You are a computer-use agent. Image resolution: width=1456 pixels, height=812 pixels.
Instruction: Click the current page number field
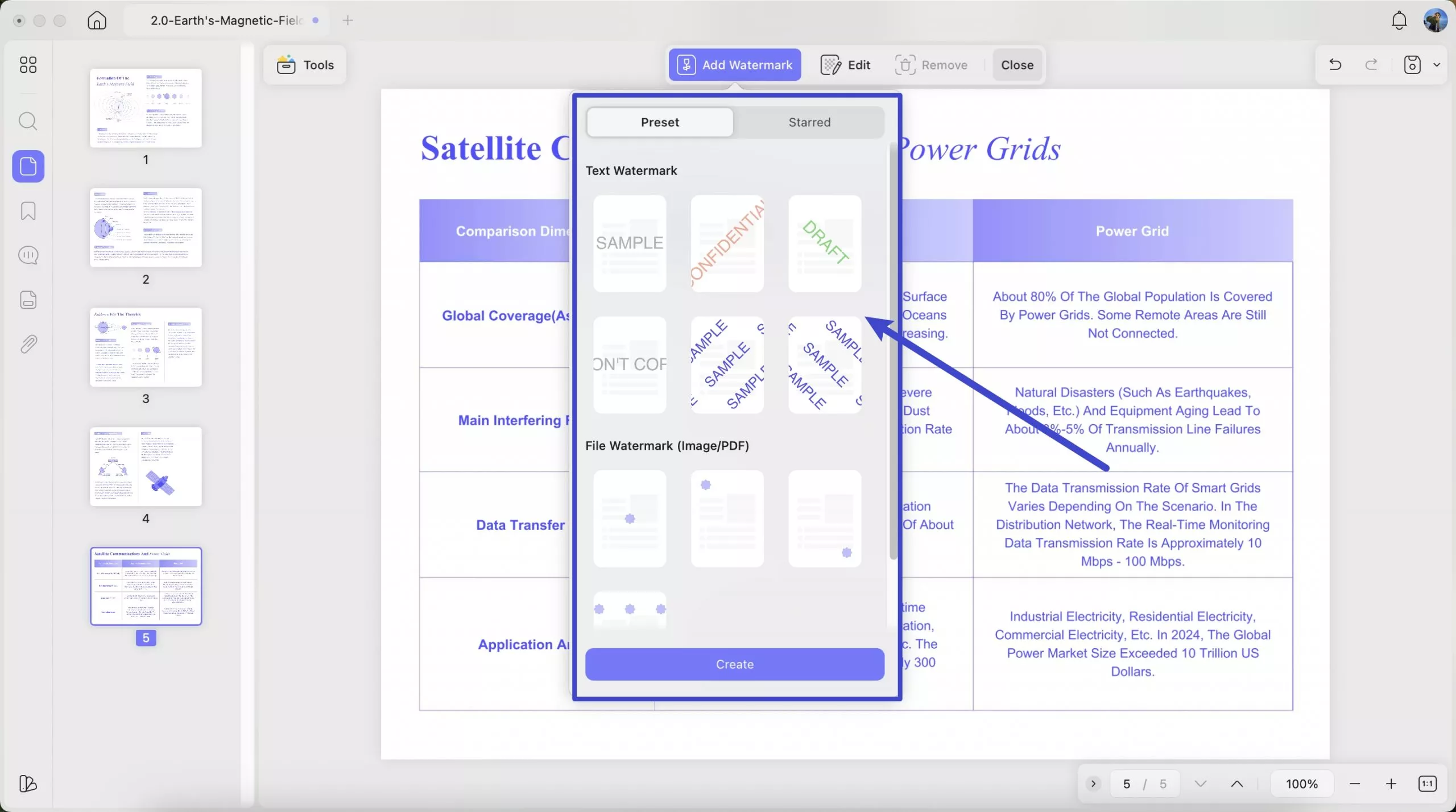1127,784
